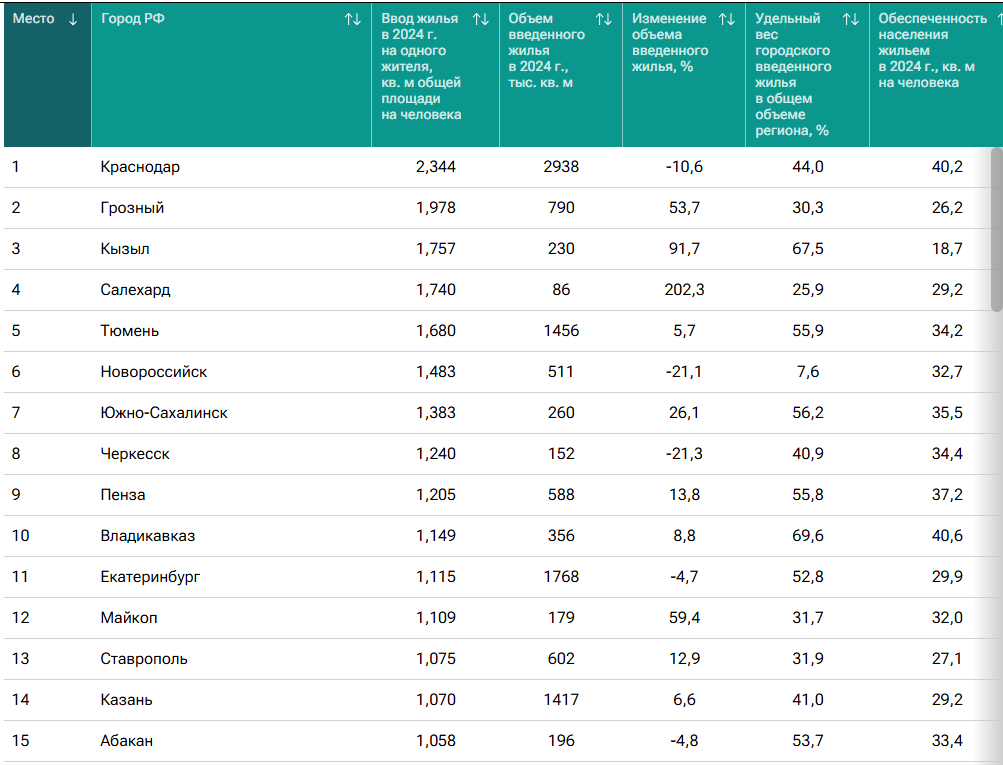This screenshot has width=1003, height=765.
Task: Select the Казань row city name
Action: (x=127, y=700)
